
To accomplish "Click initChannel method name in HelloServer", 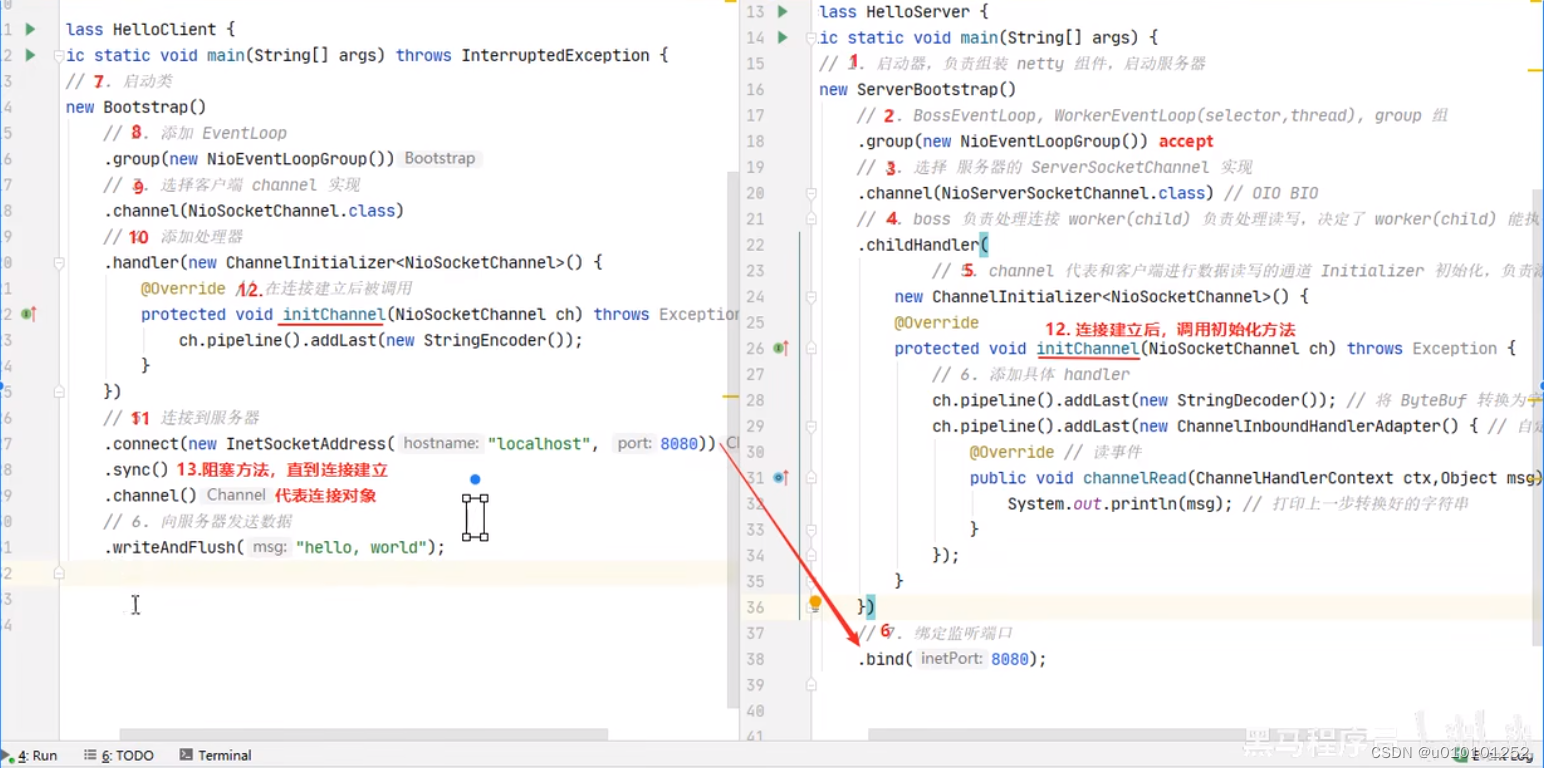I will (x=1088, y=348).
